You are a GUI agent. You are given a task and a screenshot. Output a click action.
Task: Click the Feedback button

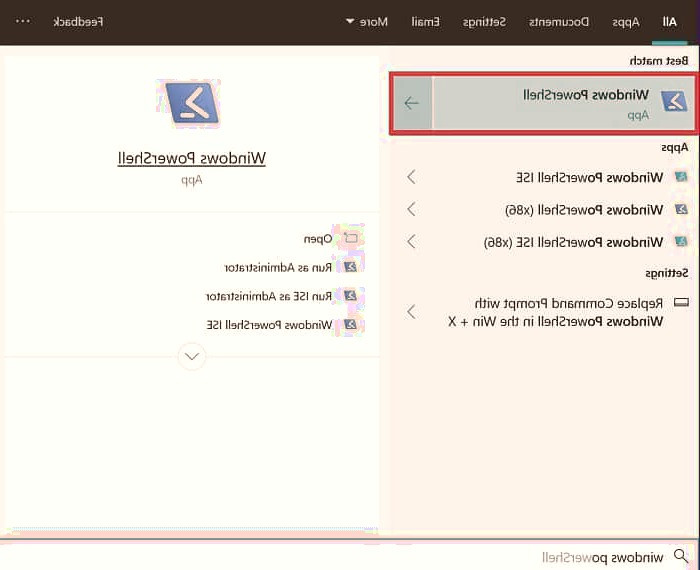coord(78,21)
